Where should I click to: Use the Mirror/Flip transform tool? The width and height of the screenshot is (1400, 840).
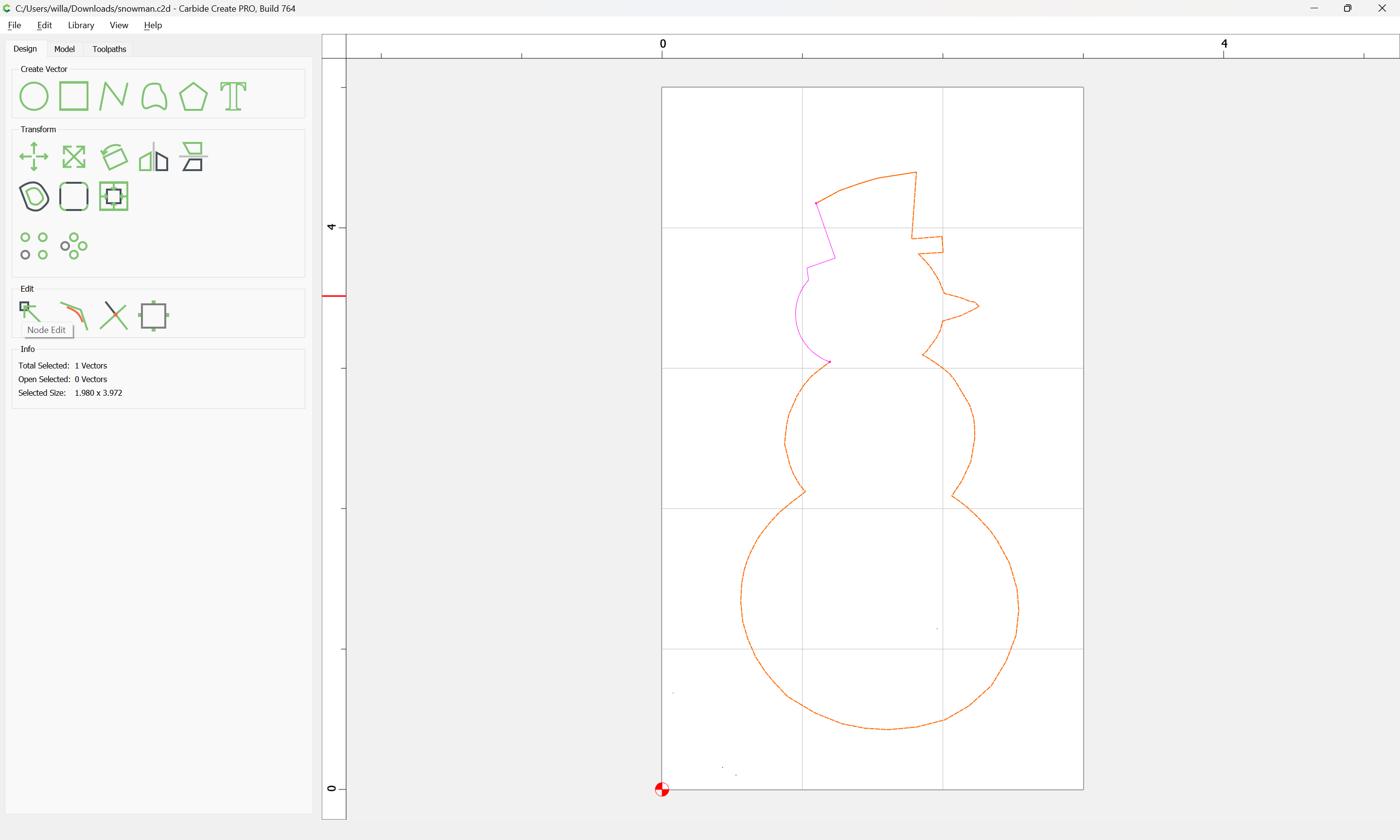pos(153,157)
